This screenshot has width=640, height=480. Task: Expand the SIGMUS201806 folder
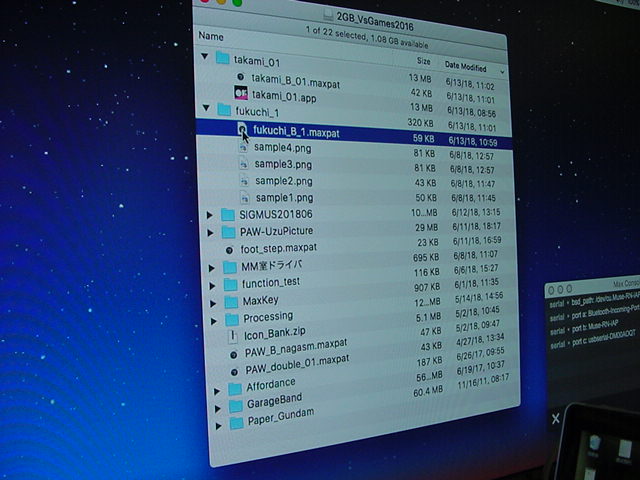tap(209, 215)
